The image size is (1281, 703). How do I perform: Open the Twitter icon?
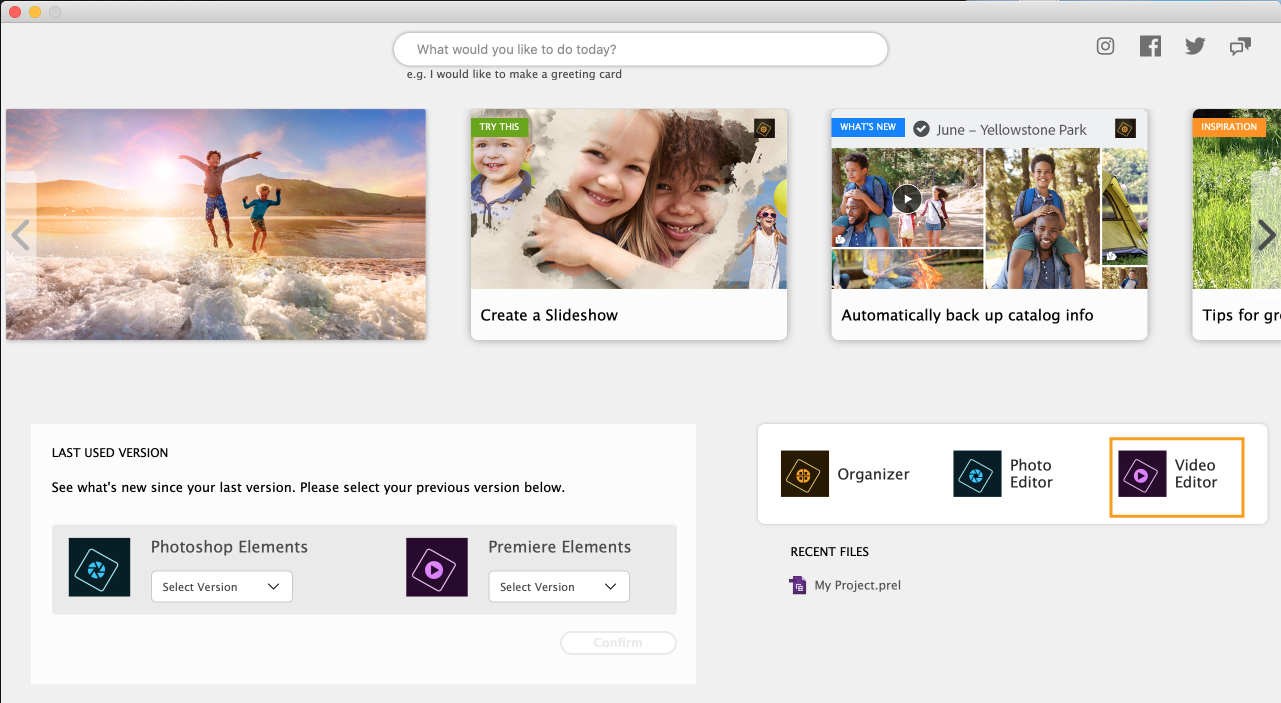pyautogui.click(x=1195, y=46)
